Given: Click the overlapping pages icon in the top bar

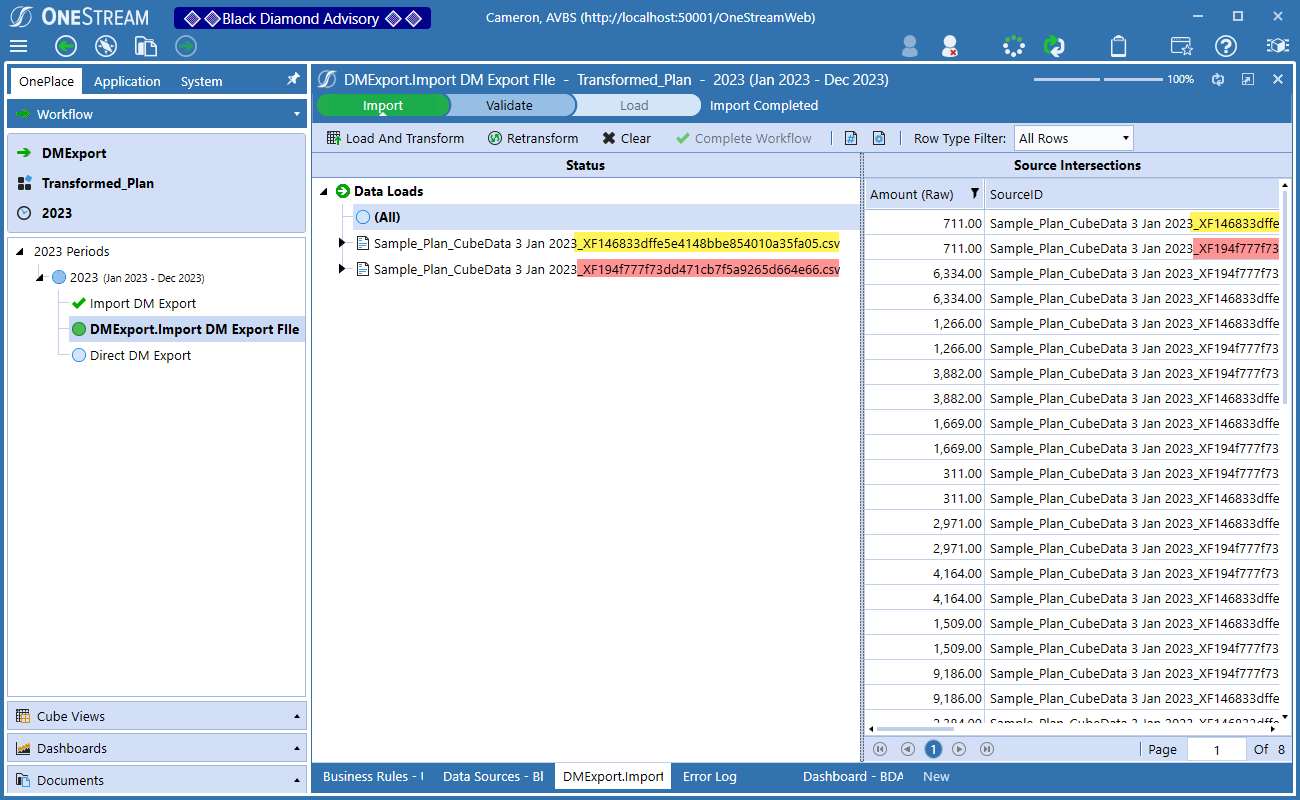Looking at the screenshot, I should point(146,46).
